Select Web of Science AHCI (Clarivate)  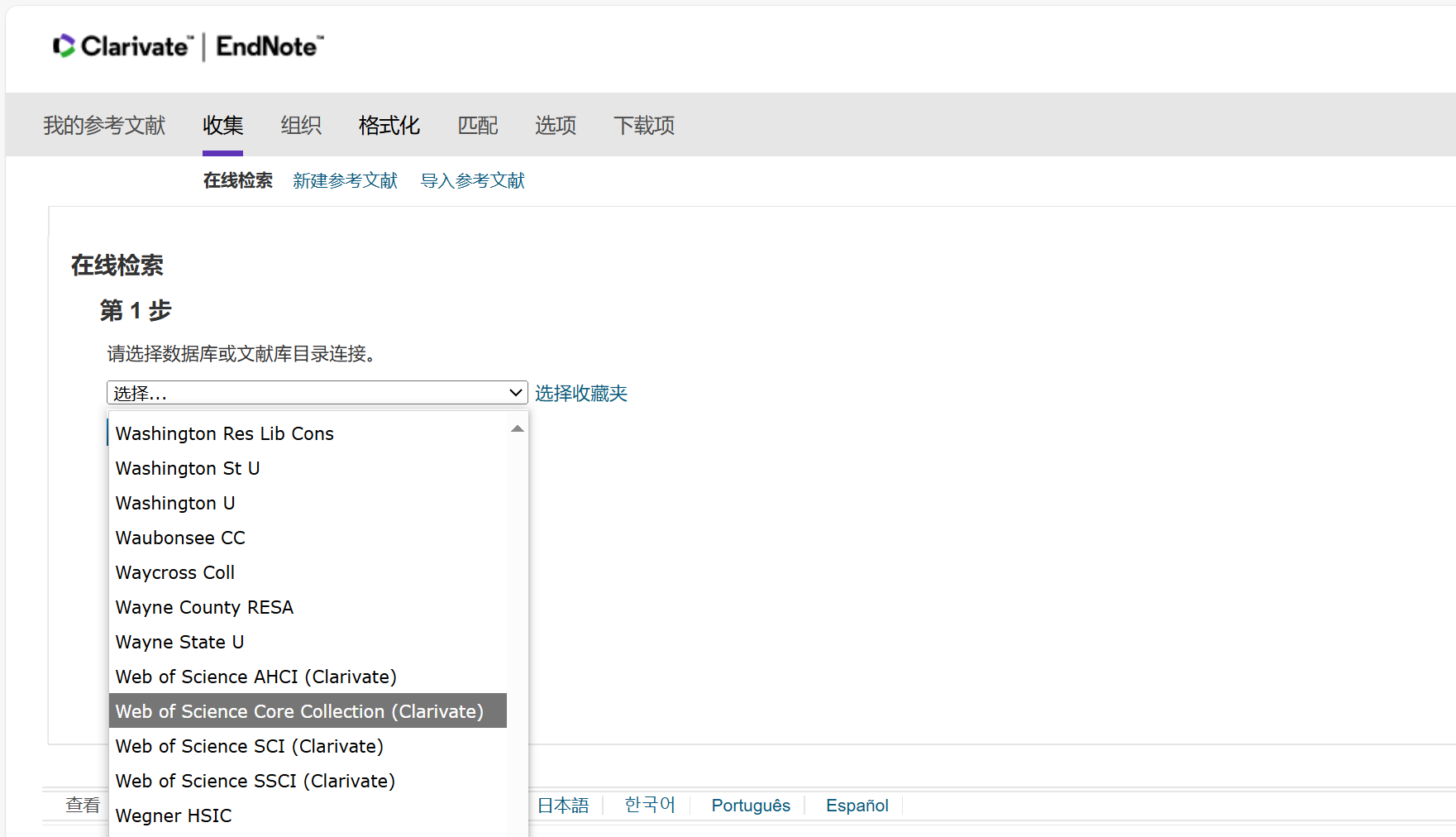[x=308, y=677]
